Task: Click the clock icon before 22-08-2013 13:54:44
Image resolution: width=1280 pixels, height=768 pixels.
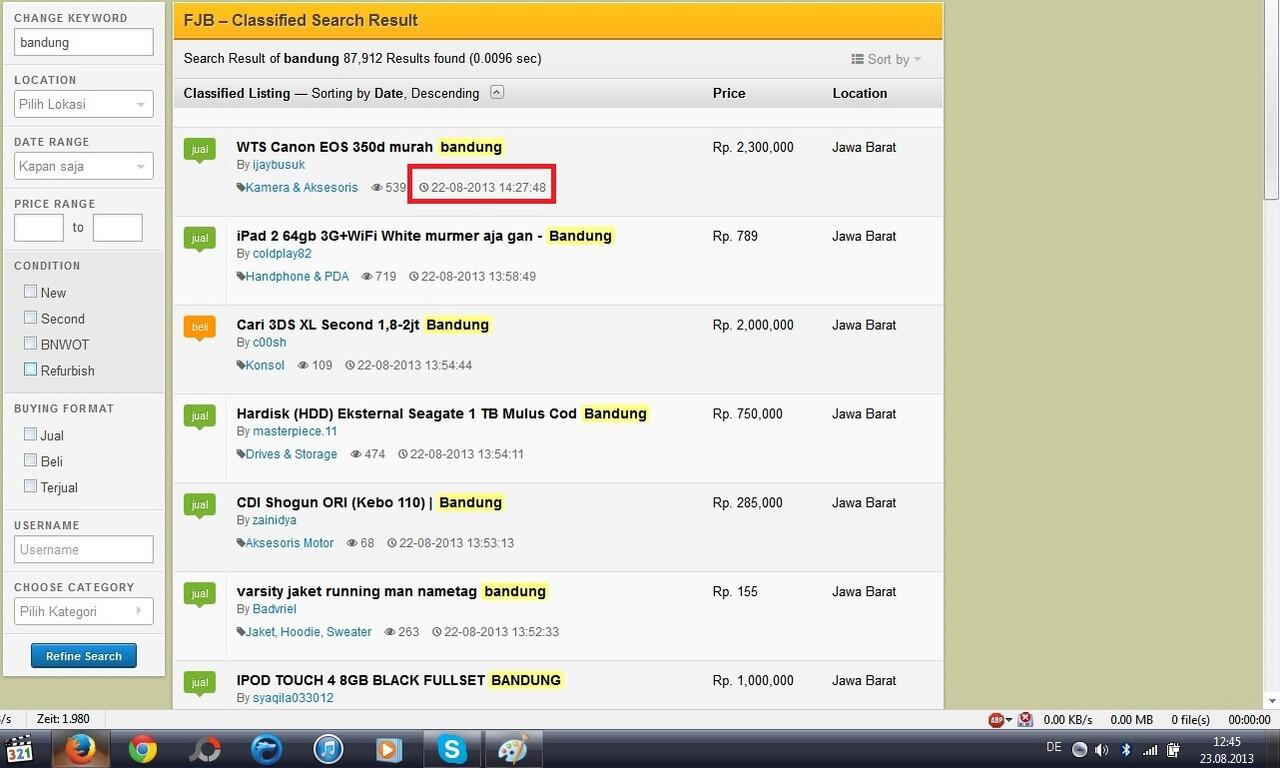Action: point(350,365)
